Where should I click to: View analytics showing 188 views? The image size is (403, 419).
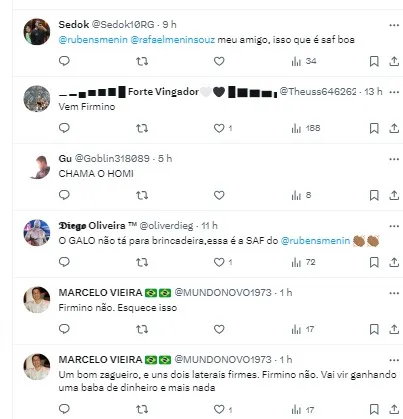click(306, 128)
